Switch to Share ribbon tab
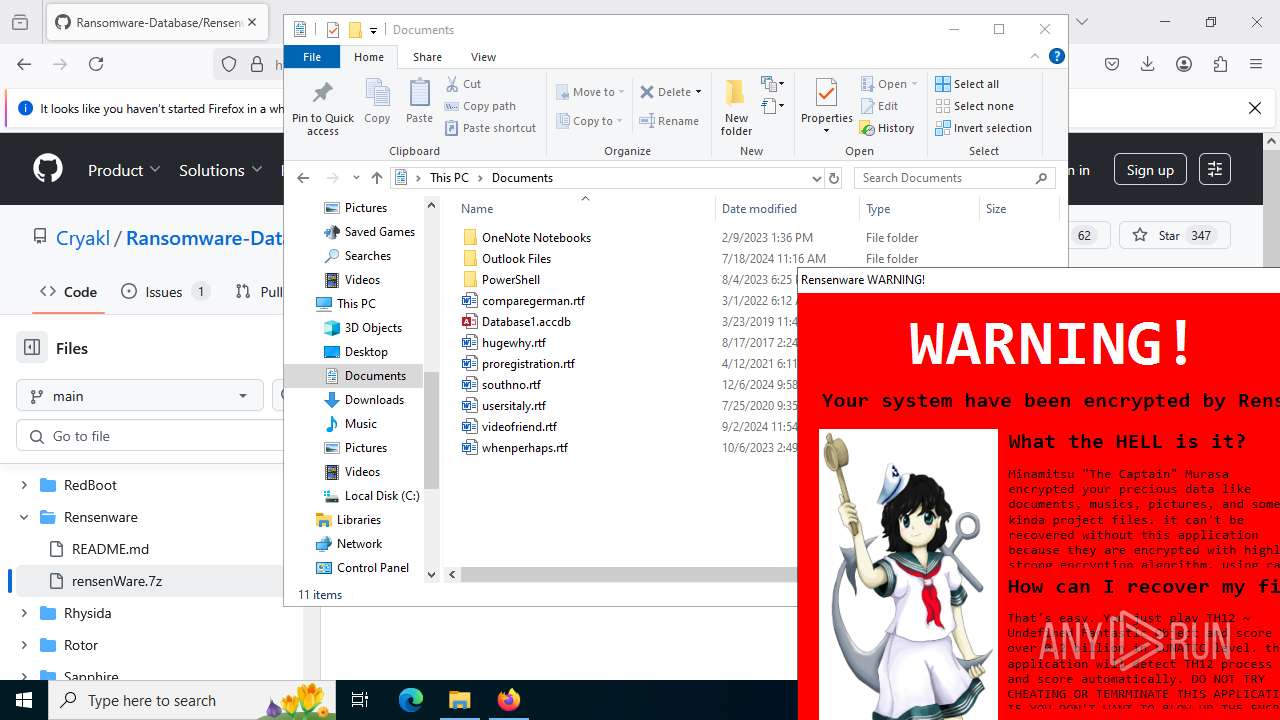The image size is (1280, 720). point(427,57)
